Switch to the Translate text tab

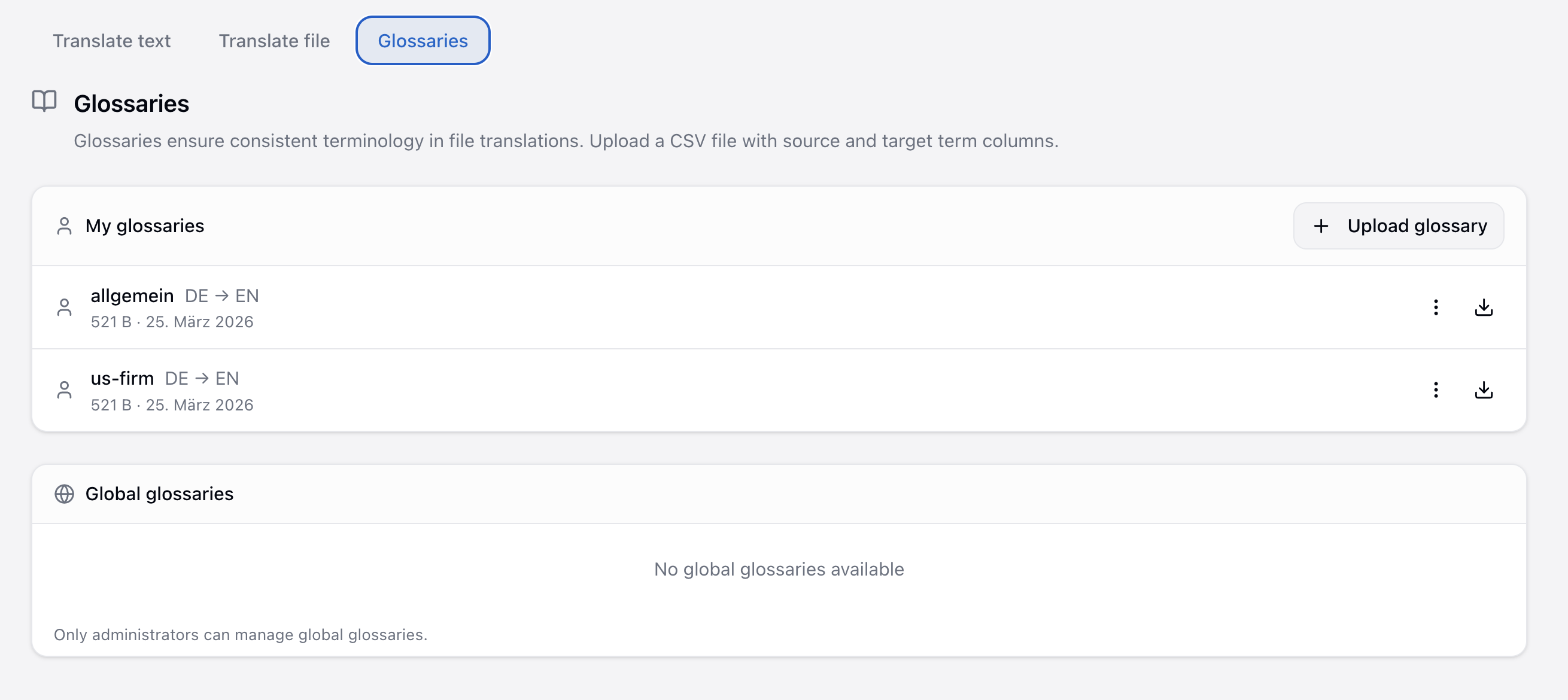click(112, 41)
